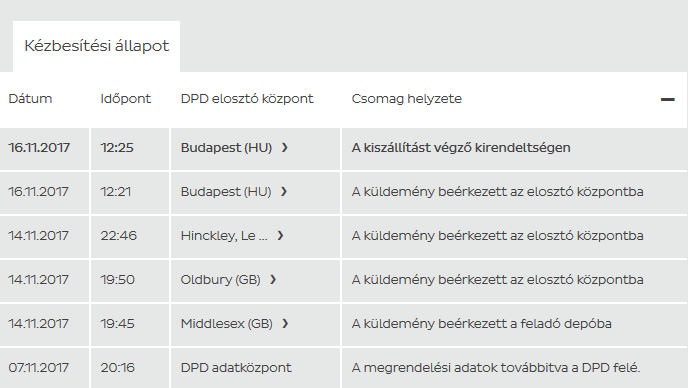Click the chevron next to Oldbury (GB)
690x388 pixels.
[x=273, y=280]
